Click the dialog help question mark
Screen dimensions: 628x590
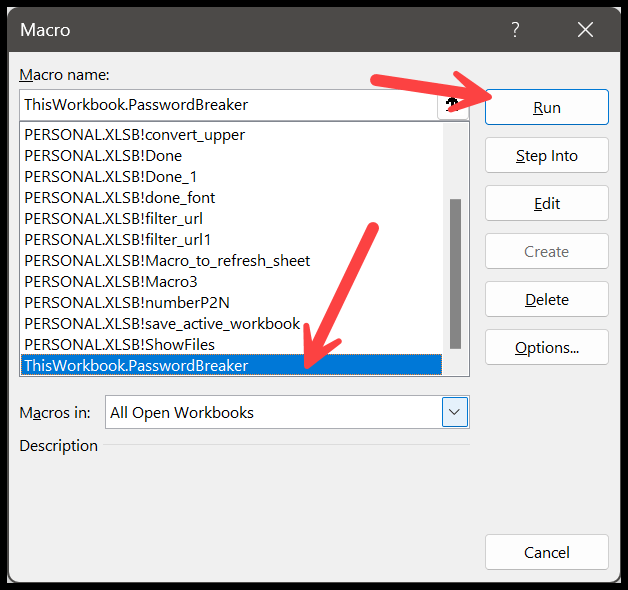(x=515, y=30)
